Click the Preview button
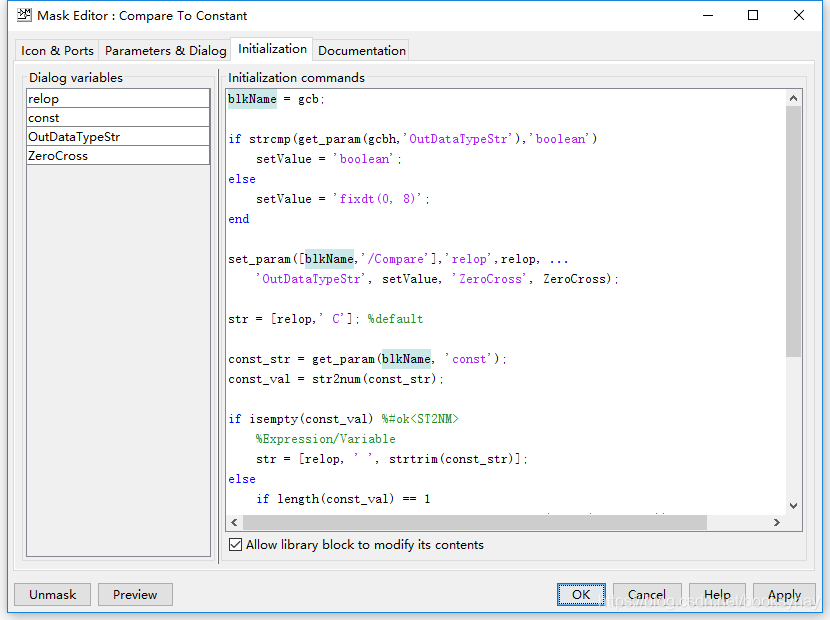830x620 pixels. pos(135,595)
